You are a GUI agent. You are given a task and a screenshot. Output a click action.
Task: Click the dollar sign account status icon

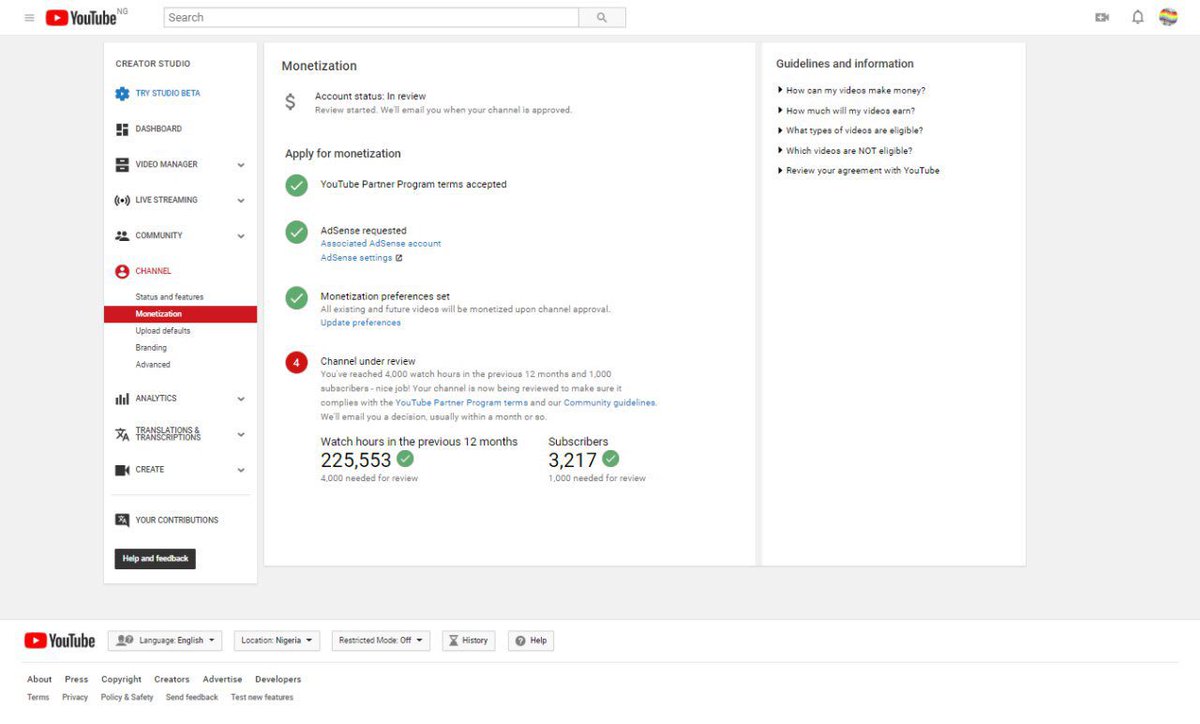pos(290,101)
